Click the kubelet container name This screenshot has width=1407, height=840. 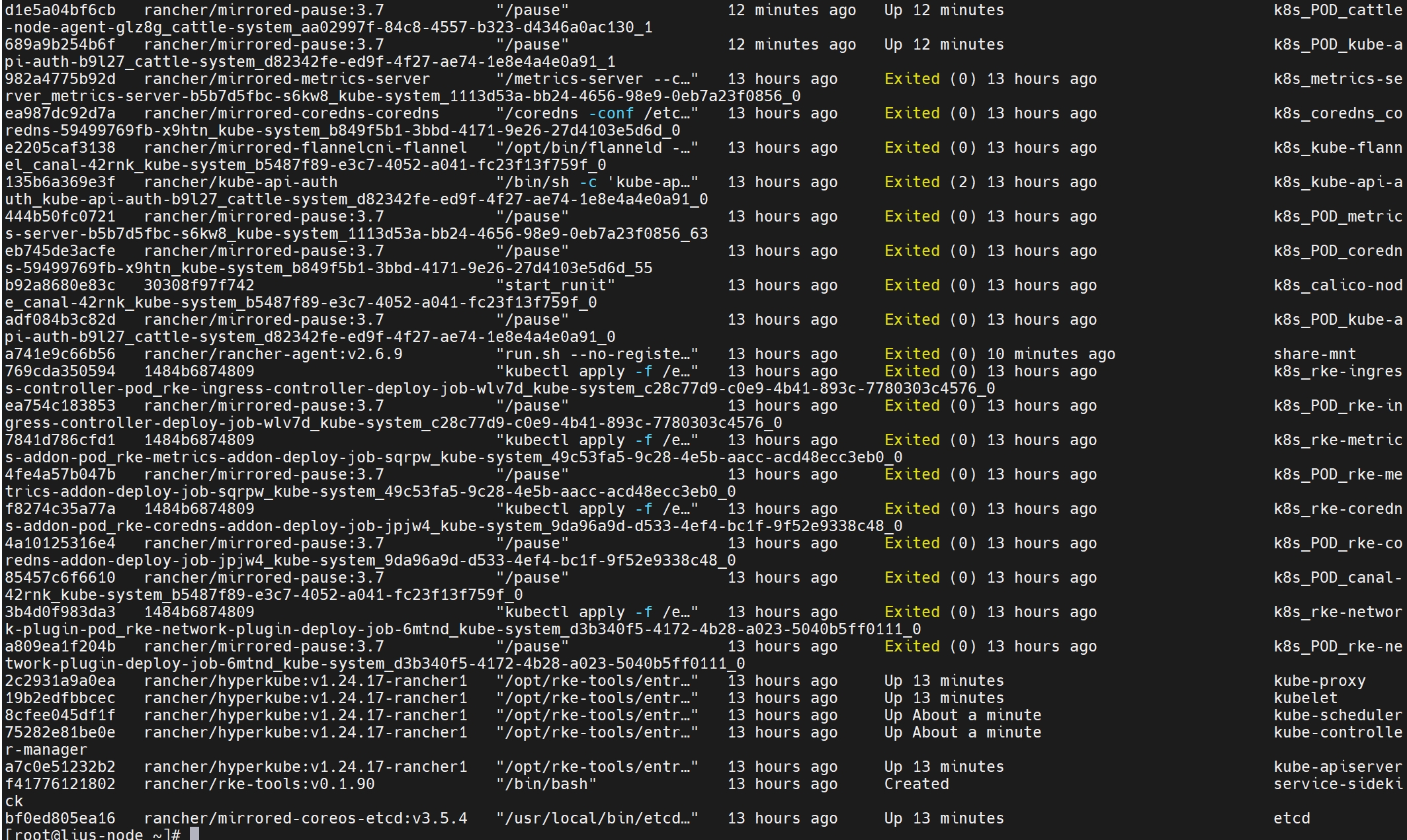tap(1306, 698)
